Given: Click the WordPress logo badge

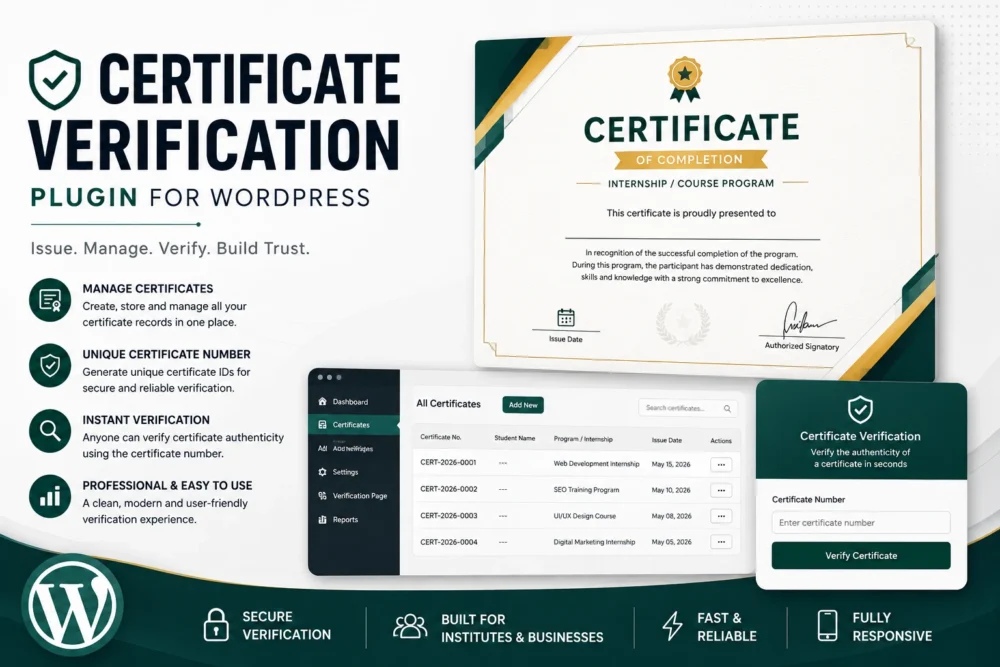Looking at the screenshot, I should 72,605.
